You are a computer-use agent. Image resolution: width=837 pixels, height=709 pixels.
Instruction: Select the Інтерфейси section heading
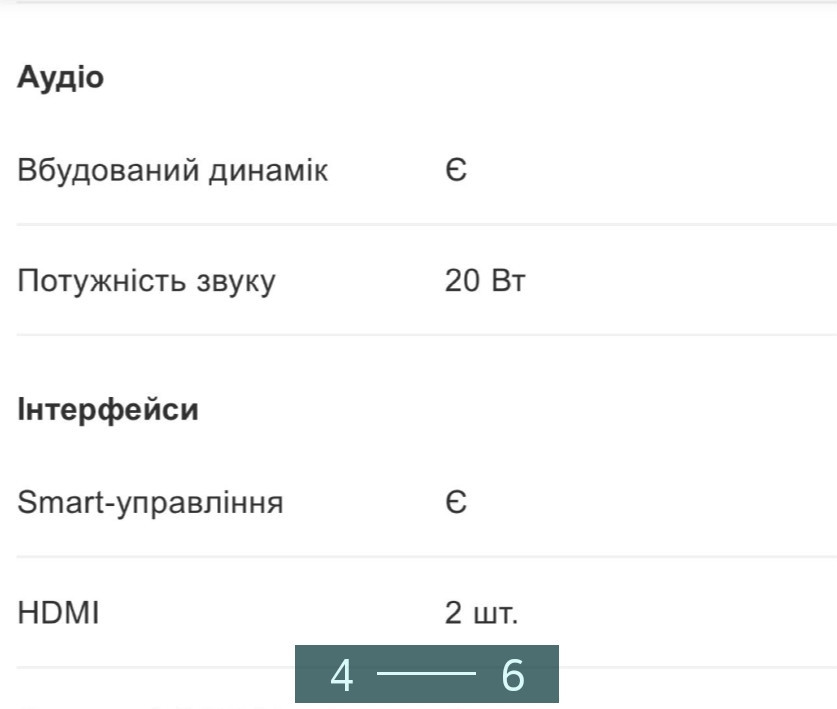104,408
